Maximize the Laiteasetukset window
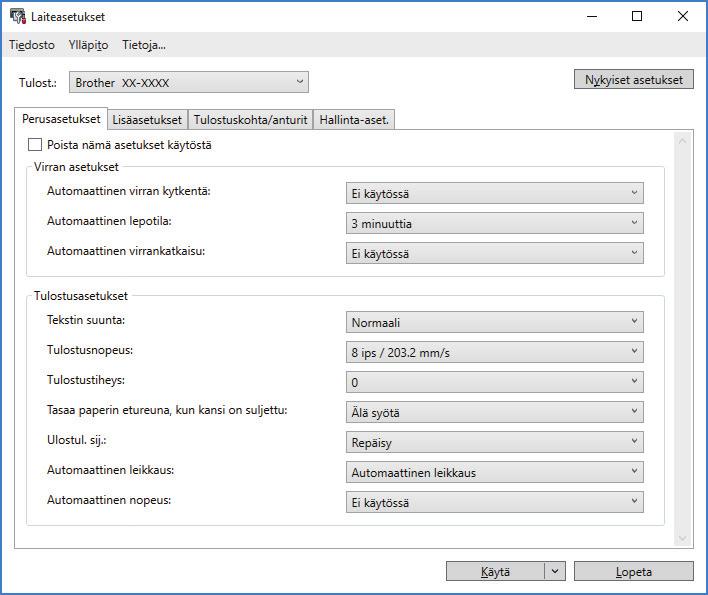708x595 pixels. pos(637,17)
